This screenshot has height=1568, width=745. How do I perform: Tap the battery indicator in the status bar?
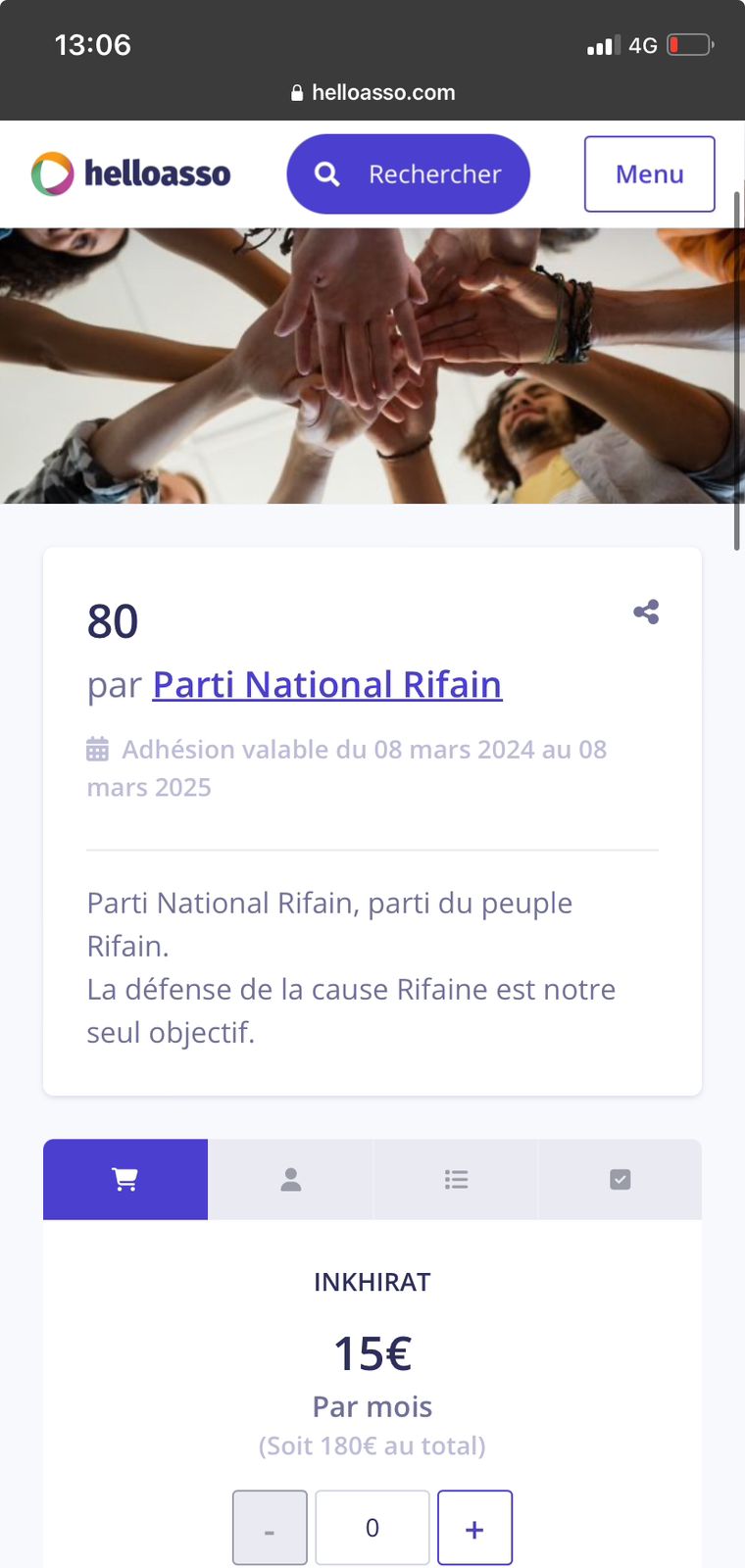[689, 45]
